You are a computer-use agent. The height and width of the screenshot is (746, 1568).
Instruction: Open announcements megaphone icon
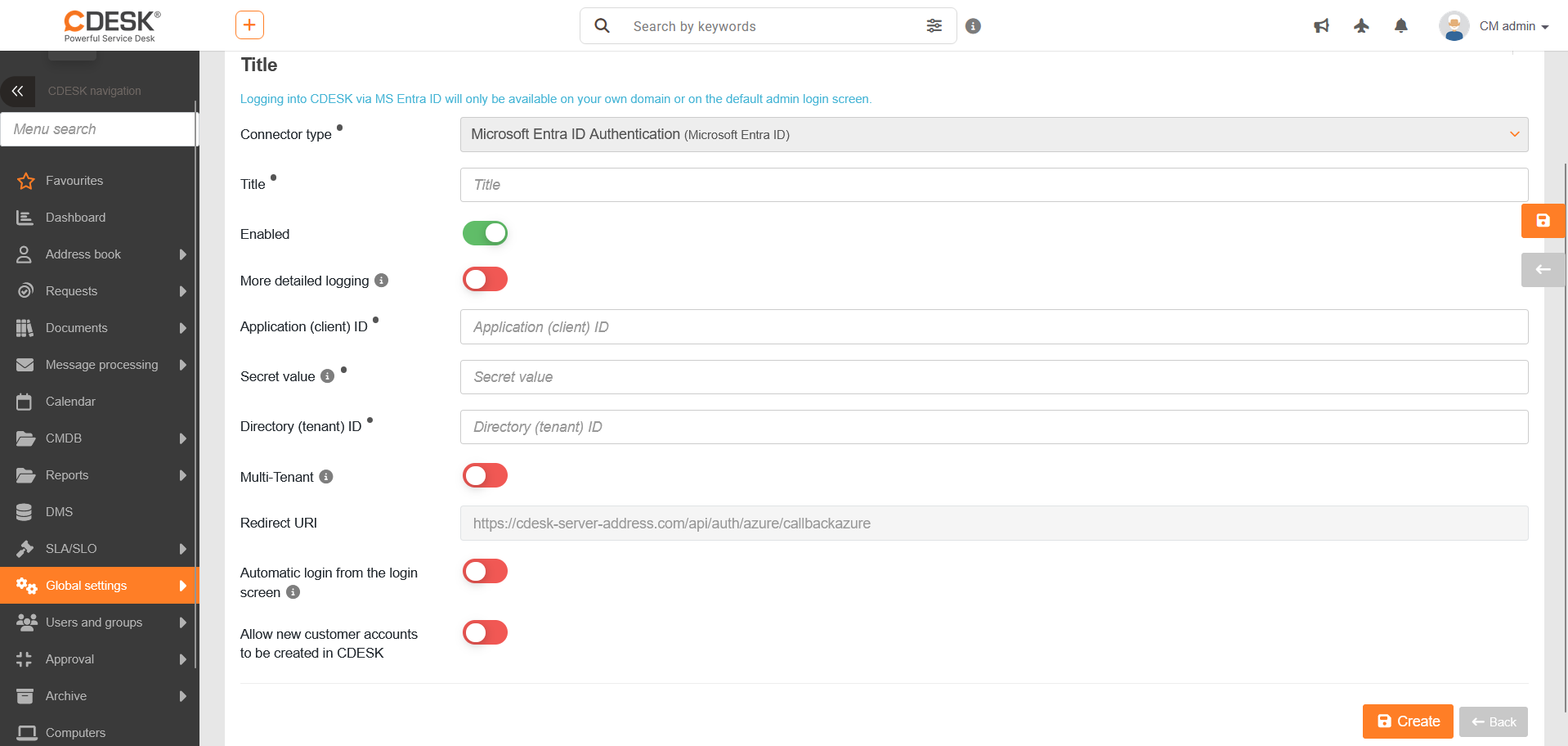(1321, 26)
